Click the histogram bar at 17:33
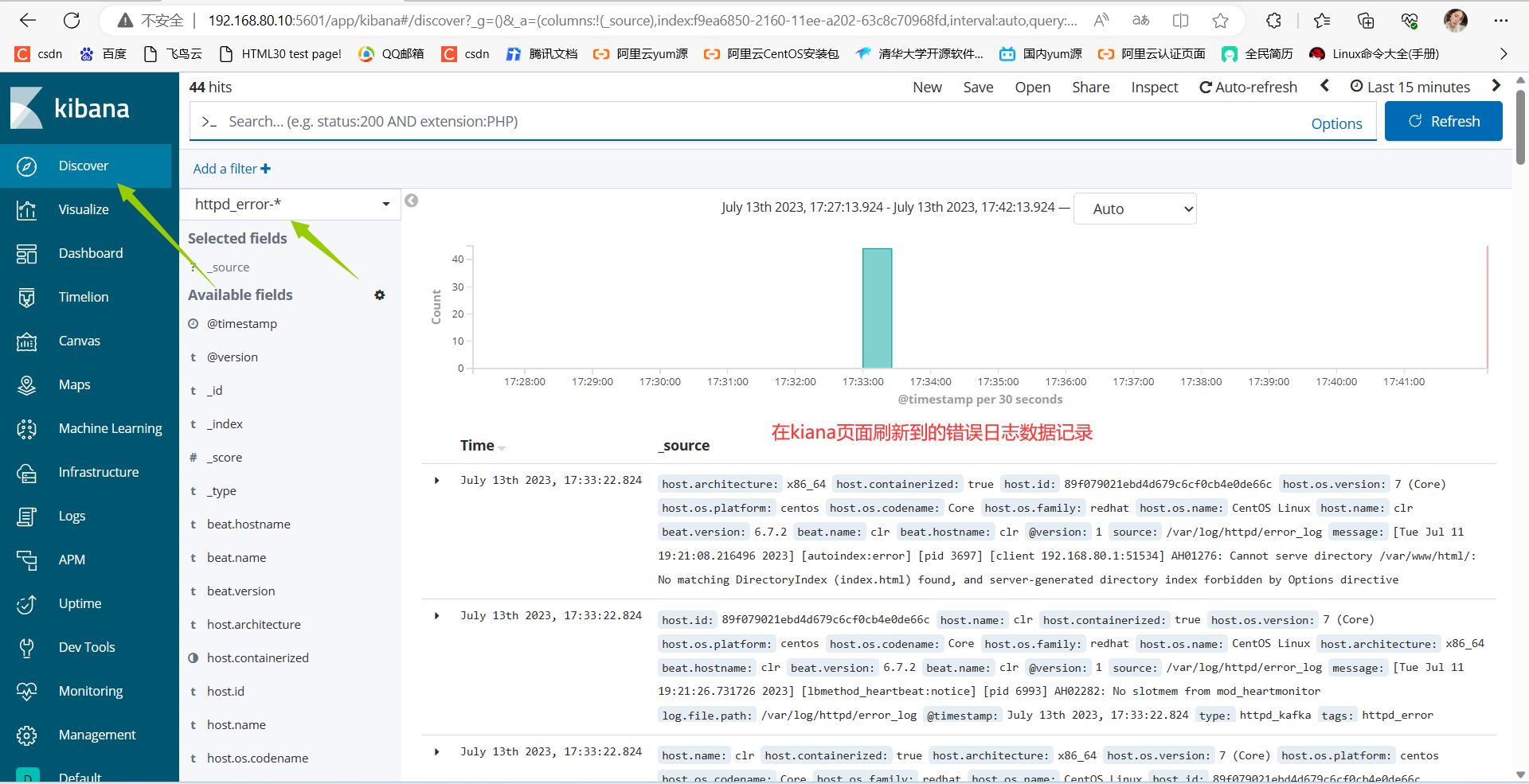The image size is (1529, 784). pyautogui.click(x=877, y=308)
